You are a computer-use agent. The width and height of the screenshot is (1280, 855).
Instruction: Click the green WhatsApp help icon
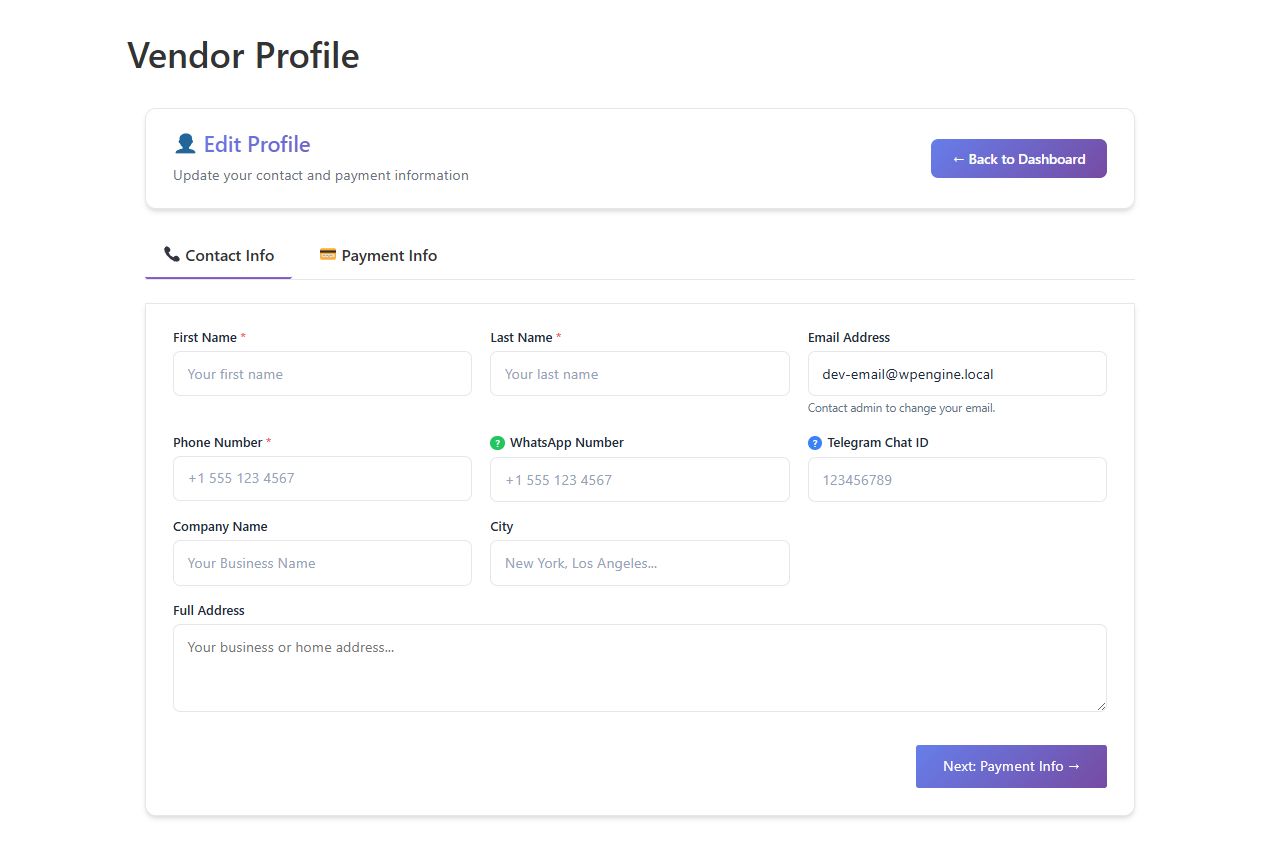pos(498,443)
